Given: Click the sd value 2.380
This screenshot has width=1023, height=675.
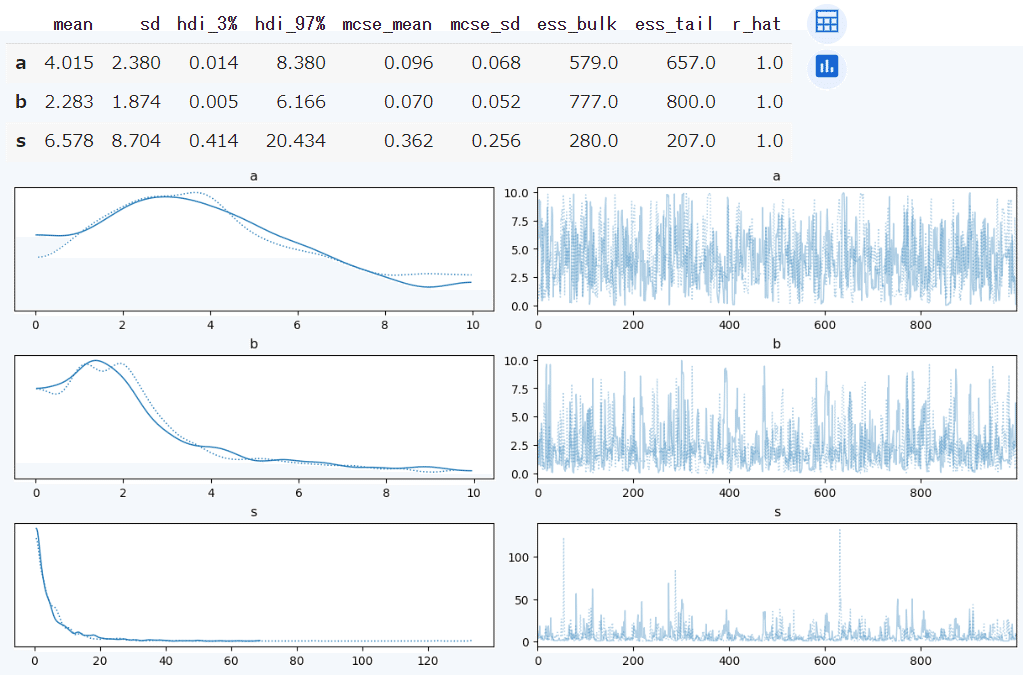Looking at the screenshot, I should tap(136, 63).
